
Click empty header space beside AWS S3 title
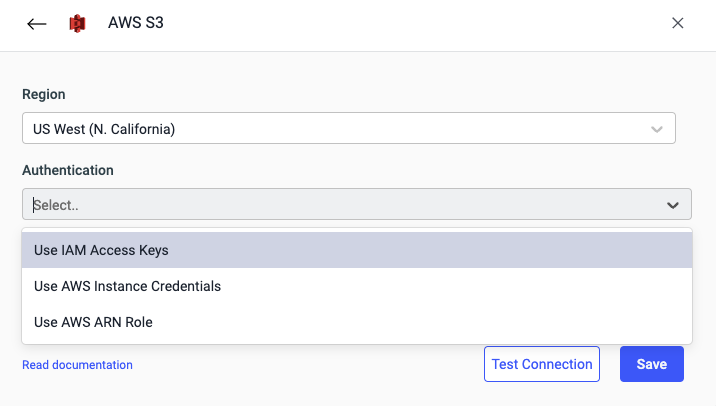tap(400, 24)
